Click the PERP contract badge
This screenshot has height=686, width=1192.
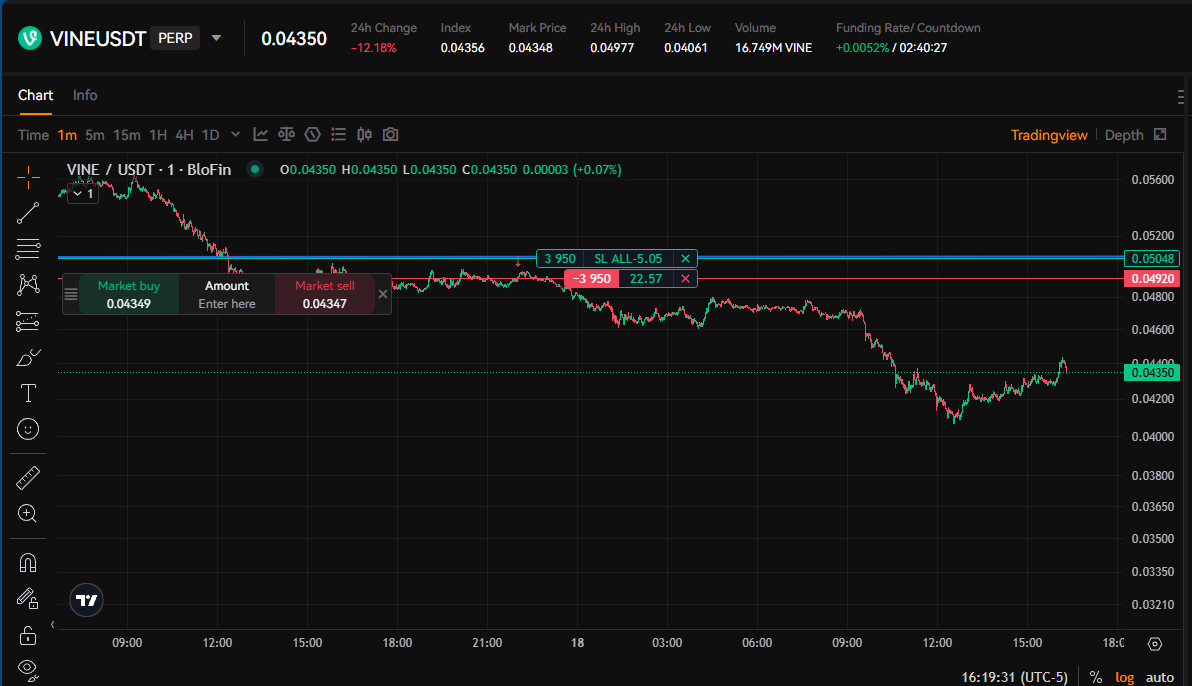point(175,38)
